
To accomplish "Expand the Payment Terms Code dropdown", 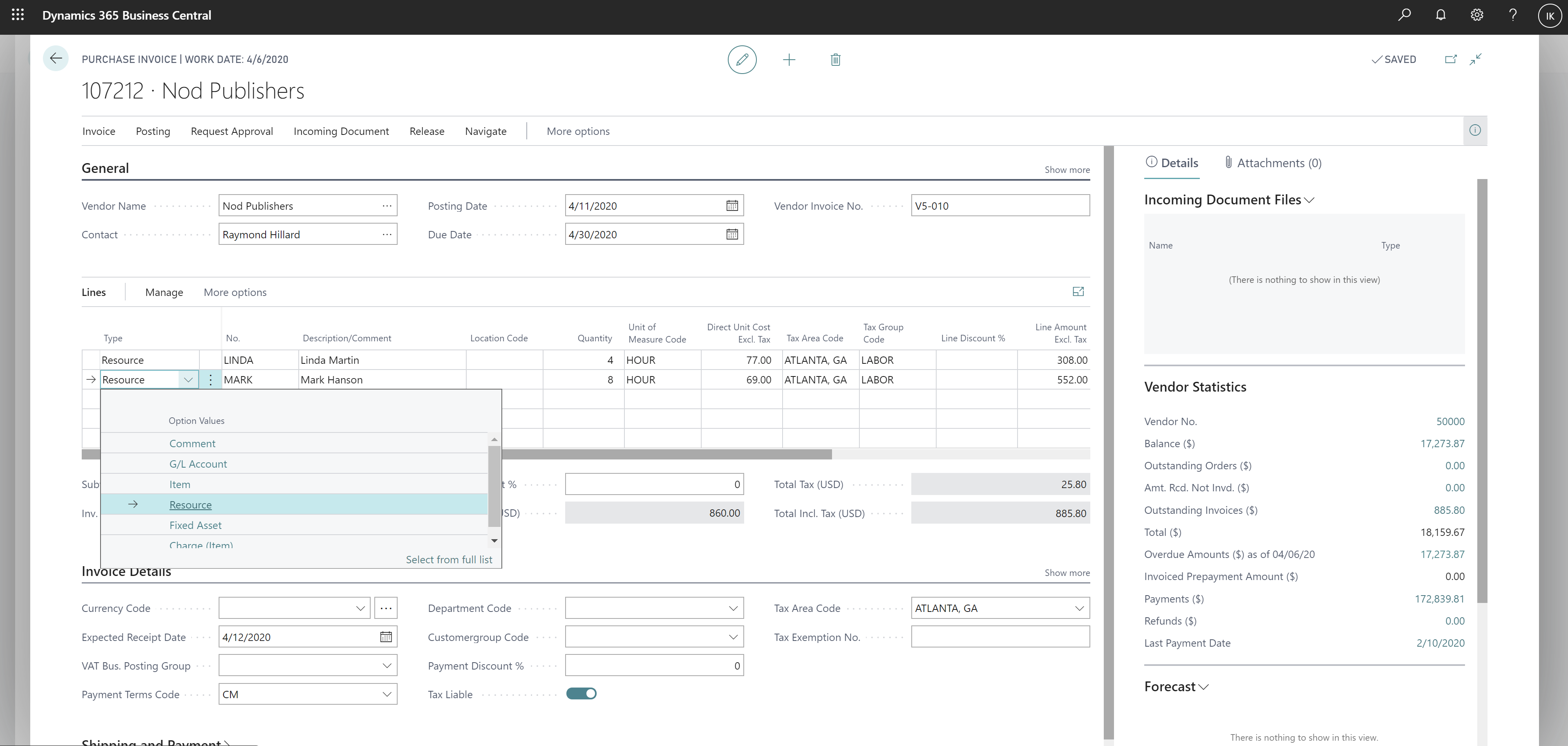I will point(386,693).
